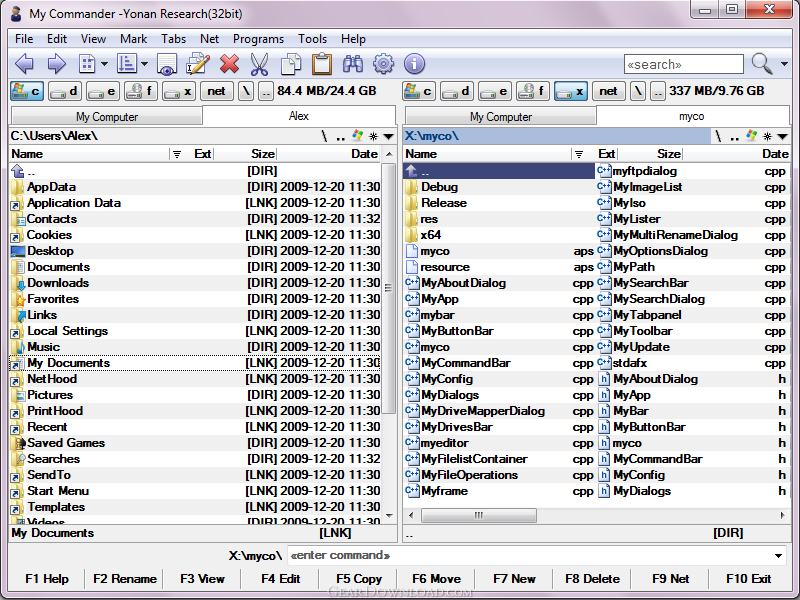Click the magnifying glass search icon
Screen dimensions: 800x600
762,63
